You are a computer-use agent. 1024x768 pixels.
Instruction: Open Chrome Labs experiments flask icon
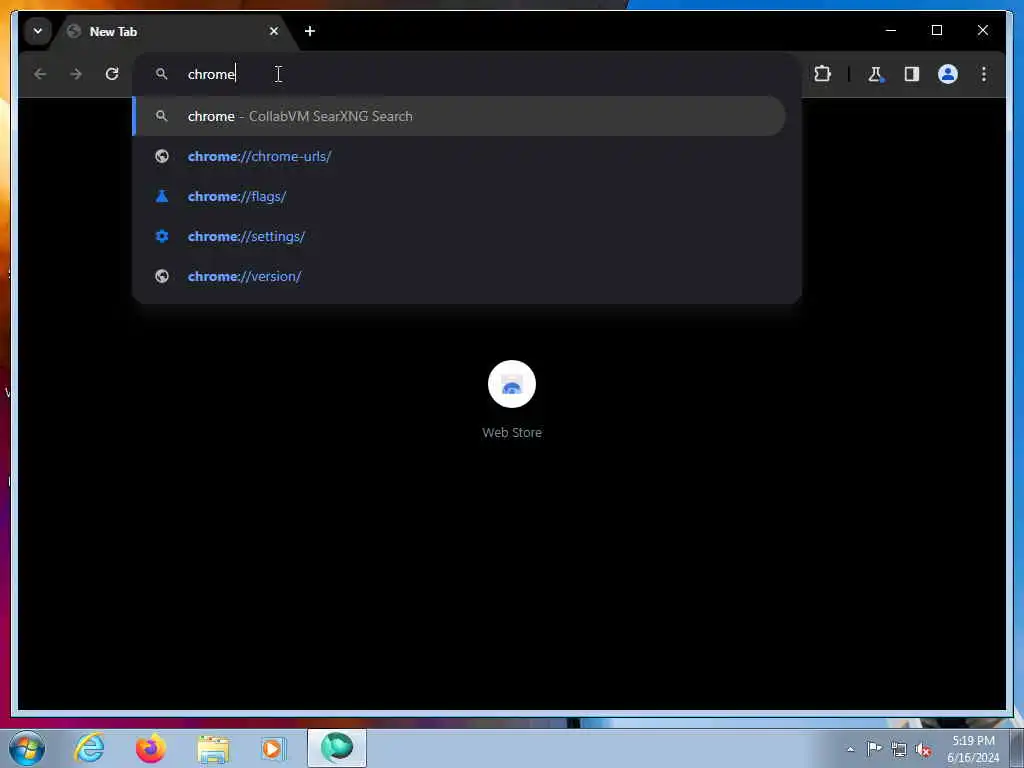876,74
